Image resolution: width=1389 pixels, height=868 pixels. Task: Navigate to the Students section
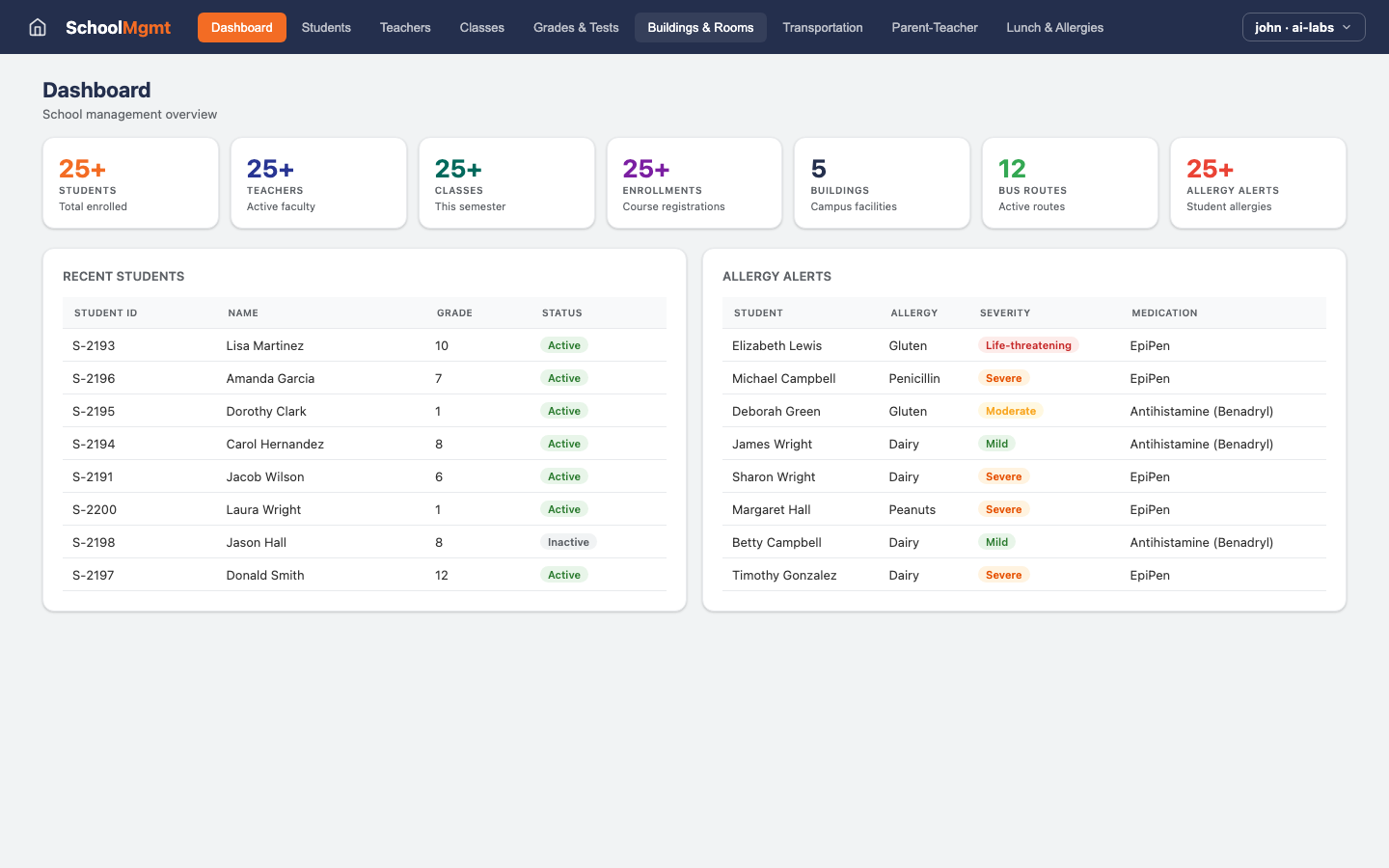tap(326, 27)
